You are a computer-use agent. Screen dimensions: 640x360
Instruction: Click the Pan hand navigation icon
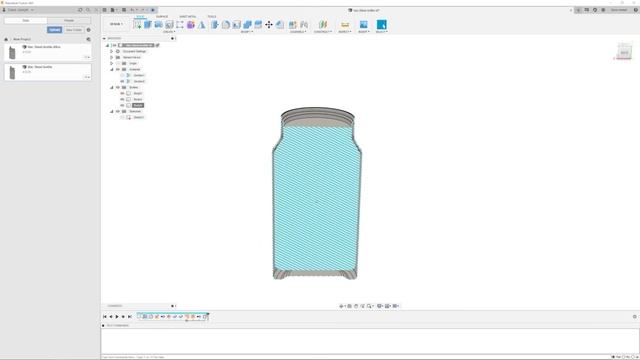pos(356,306)
